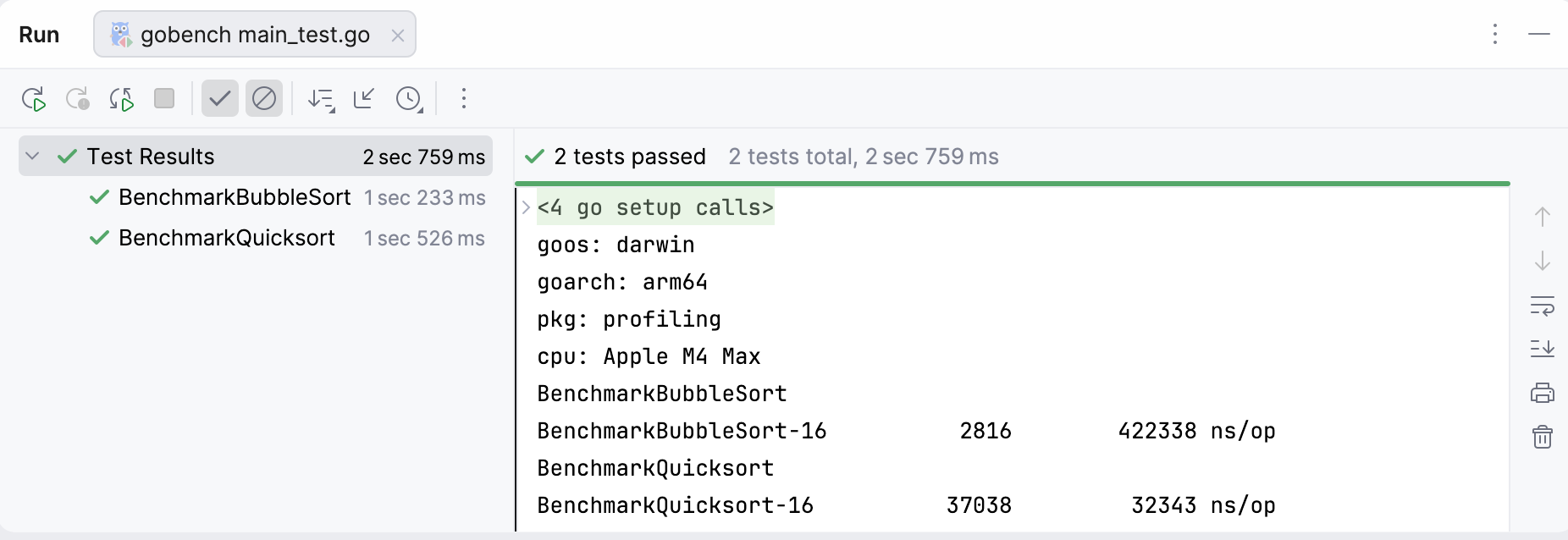1568x540 pixels.
Task: Click the 422338 ns/op value
Action: [1196, 431]
